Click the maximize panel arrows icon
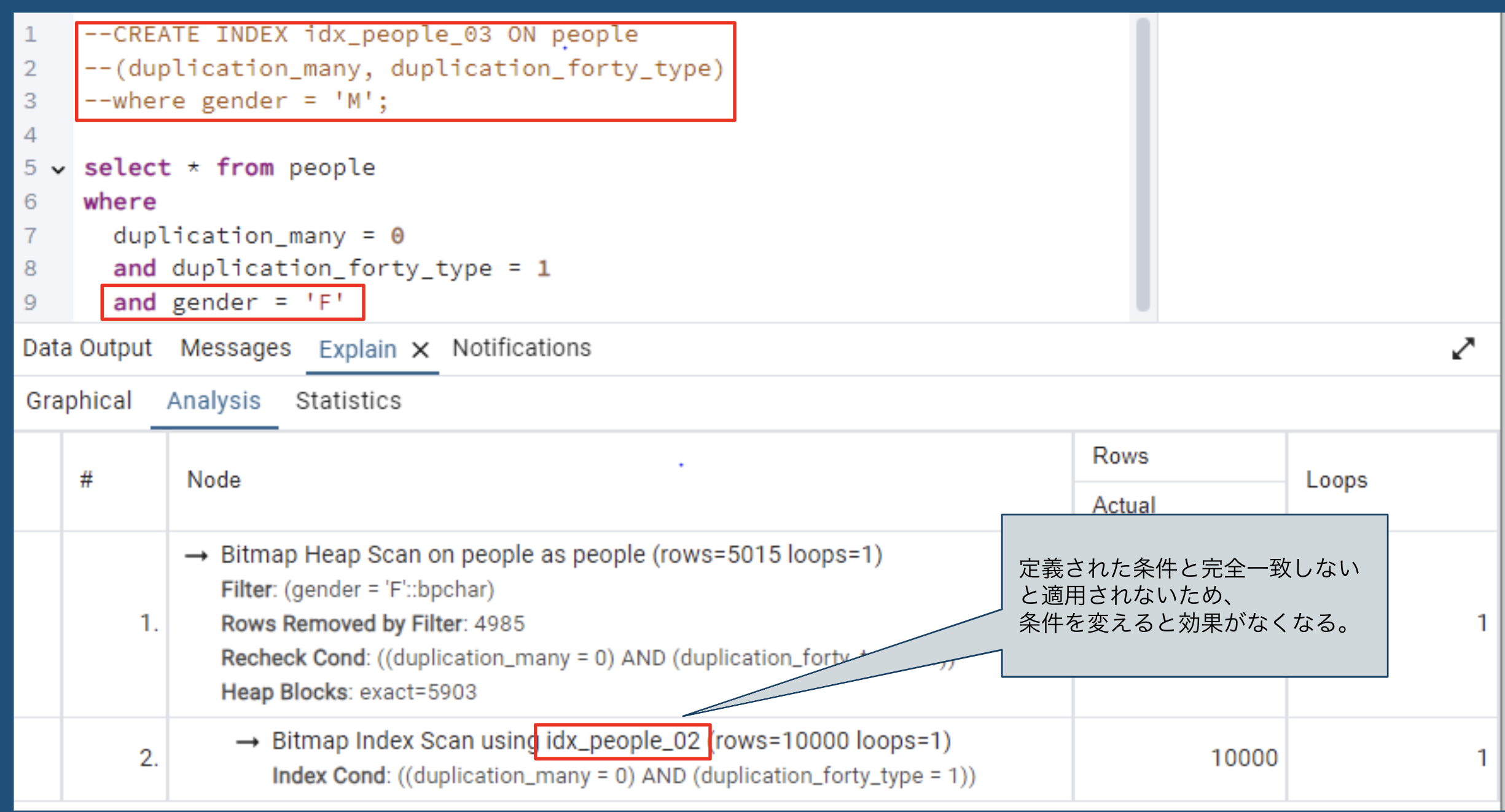 point(1463,349)
